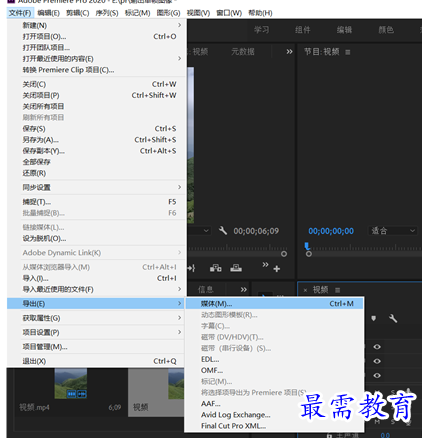The height and width of the screenshot is (438, 422).
Task: Click source timecode 00;00;06;09
Action: point(256,231)
